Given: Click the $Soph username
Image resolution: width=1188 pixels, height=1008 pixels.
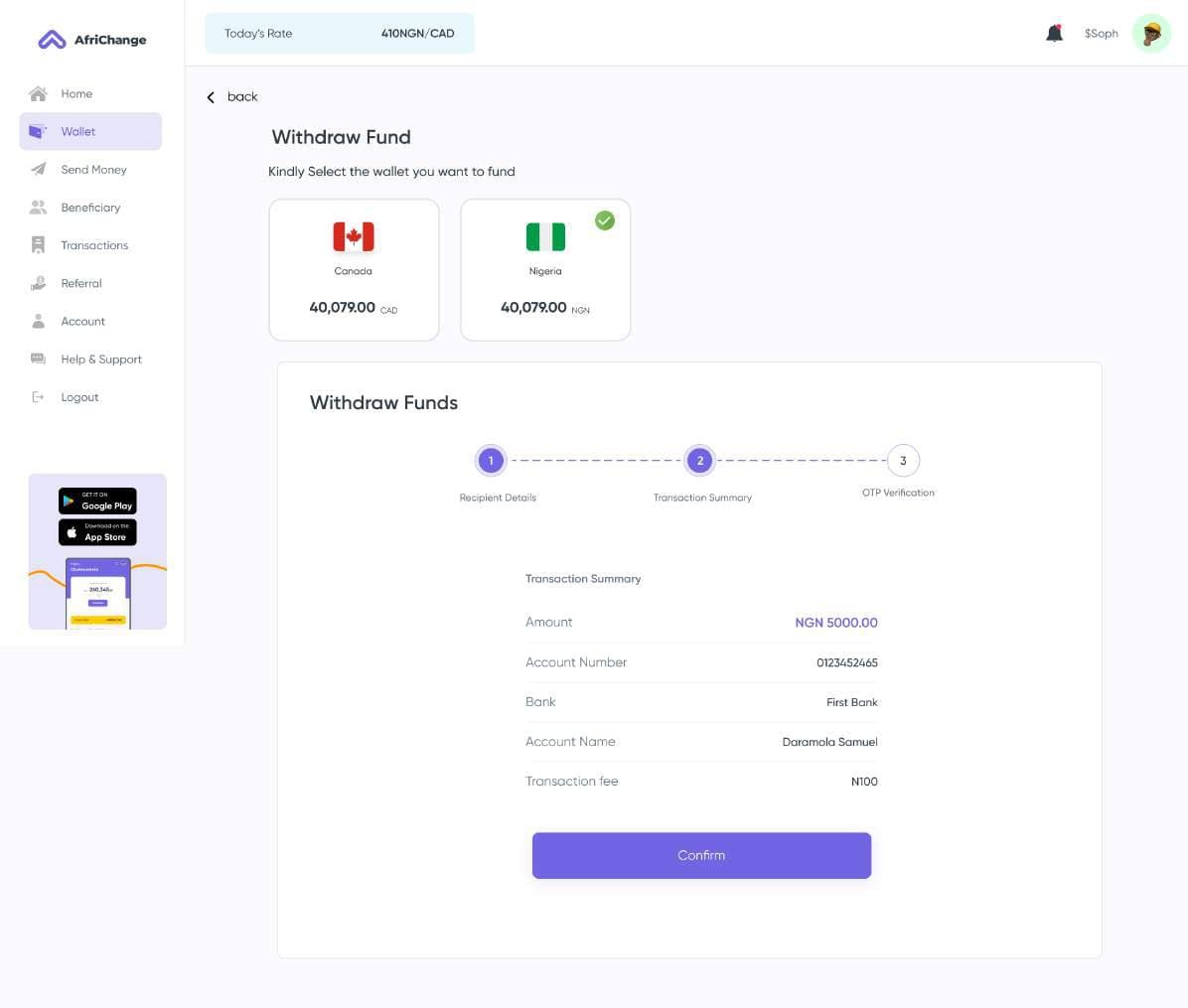Looking at the screenshot, I should (x=1101, y=34).
